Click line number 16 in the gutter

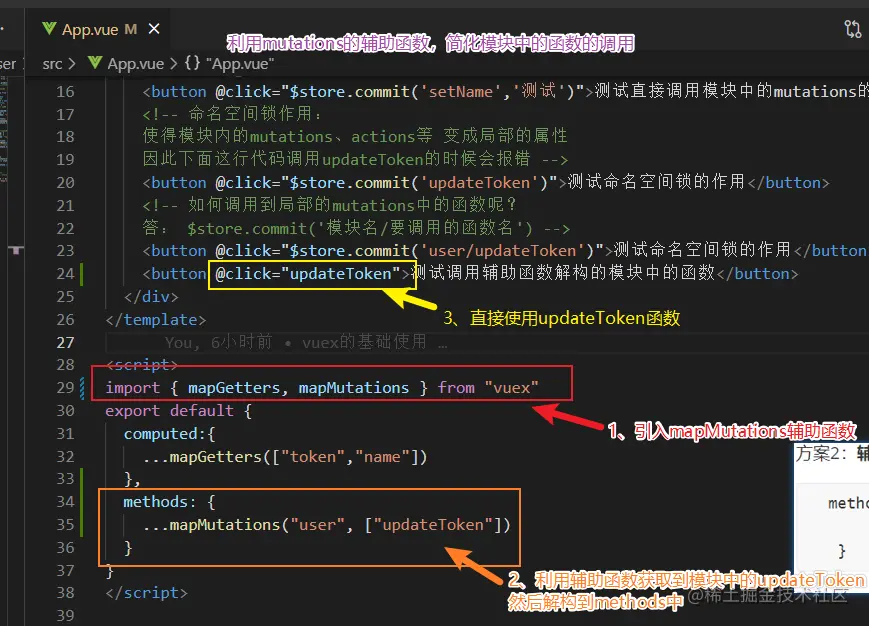pyautogui.click(x=65, y=91)
